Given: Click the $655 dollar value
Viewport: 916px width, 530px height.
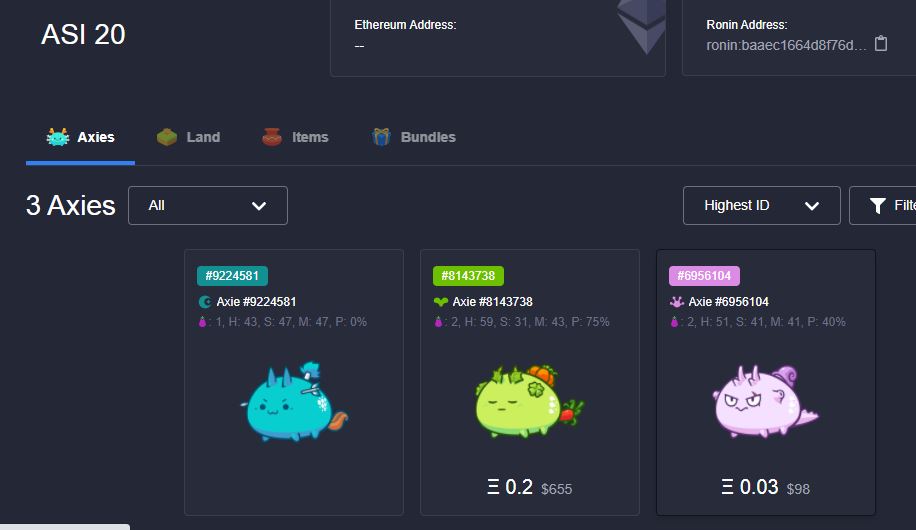Looking at the screenshot, I should (556, 489).
